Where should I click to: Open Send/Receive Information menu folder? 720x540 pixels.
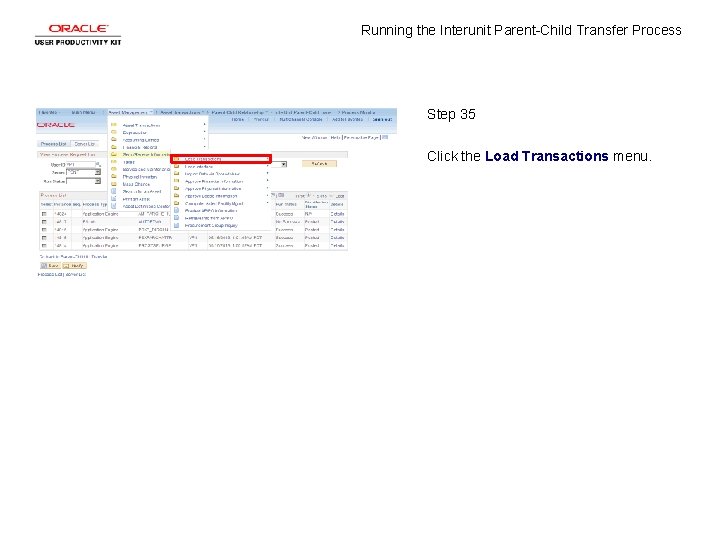point(146,155)
